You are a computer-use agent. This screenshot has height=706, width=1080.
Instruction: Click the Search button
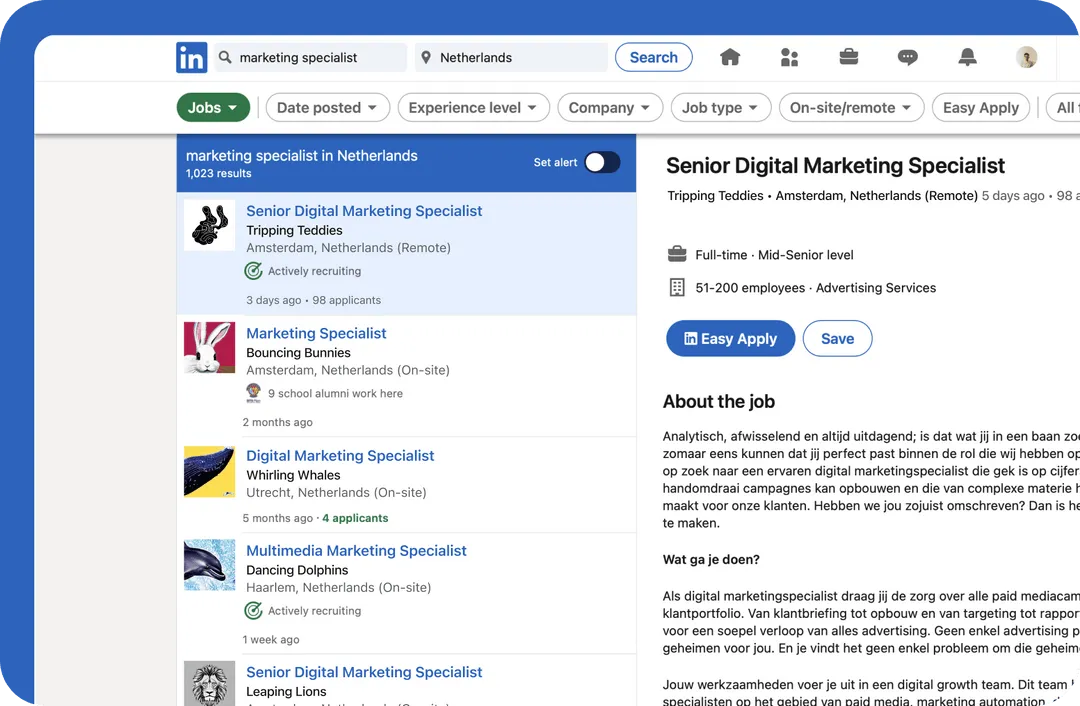pos(654,57)
